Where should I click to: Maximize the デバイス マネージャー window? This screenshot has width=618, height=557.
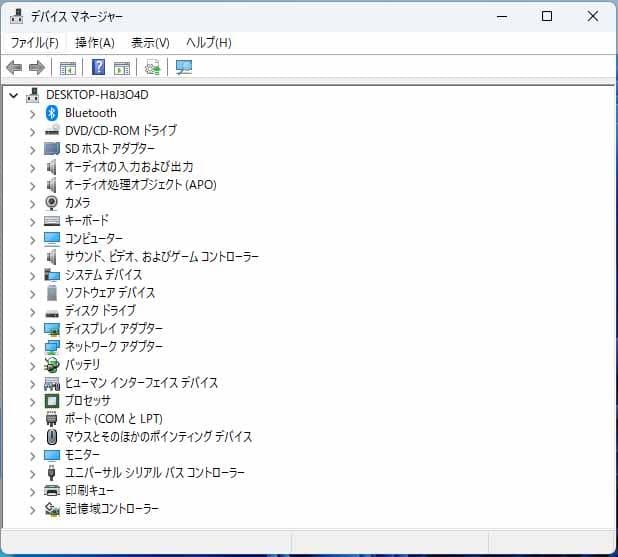(x=547, y=17)
